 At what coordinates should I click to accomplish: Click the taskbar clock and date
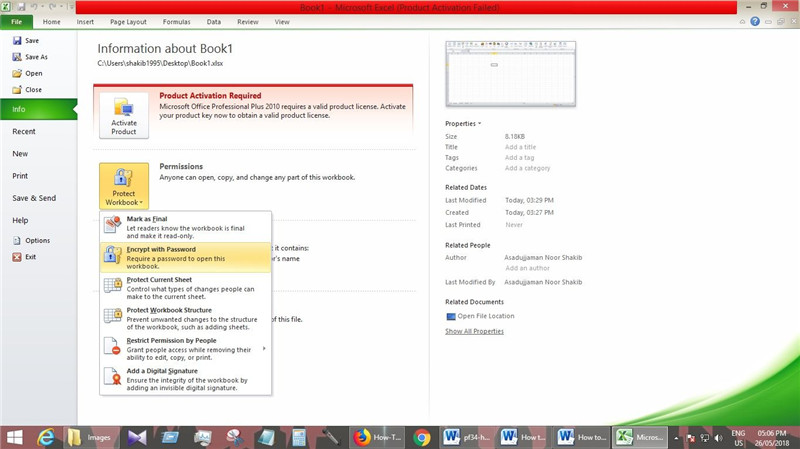click(772, 438)
